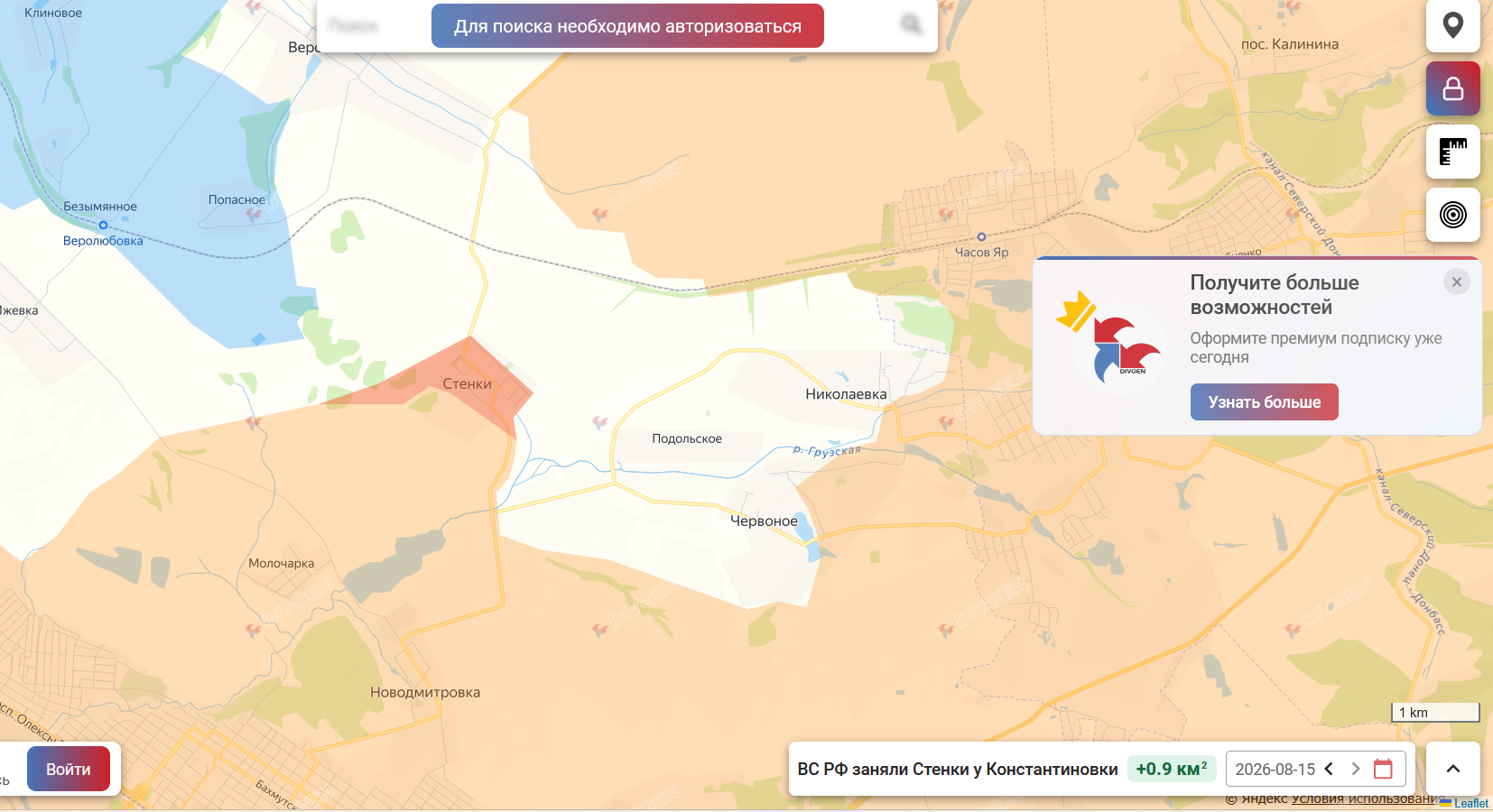Click the 'Молочарка' map label

tap(282, 563)
